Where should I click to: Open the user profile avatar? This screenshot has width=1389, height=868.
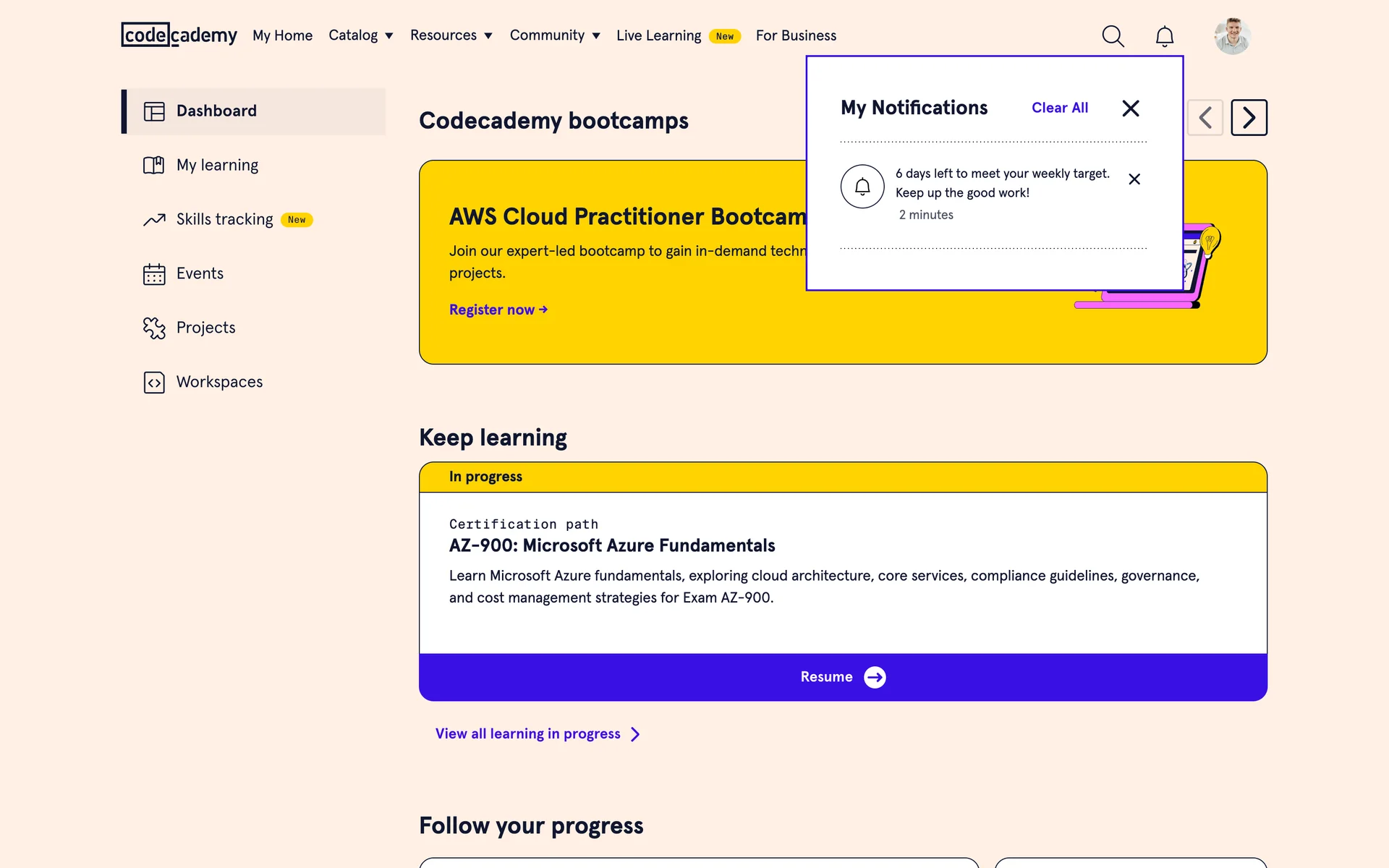tap(1232, 36)
